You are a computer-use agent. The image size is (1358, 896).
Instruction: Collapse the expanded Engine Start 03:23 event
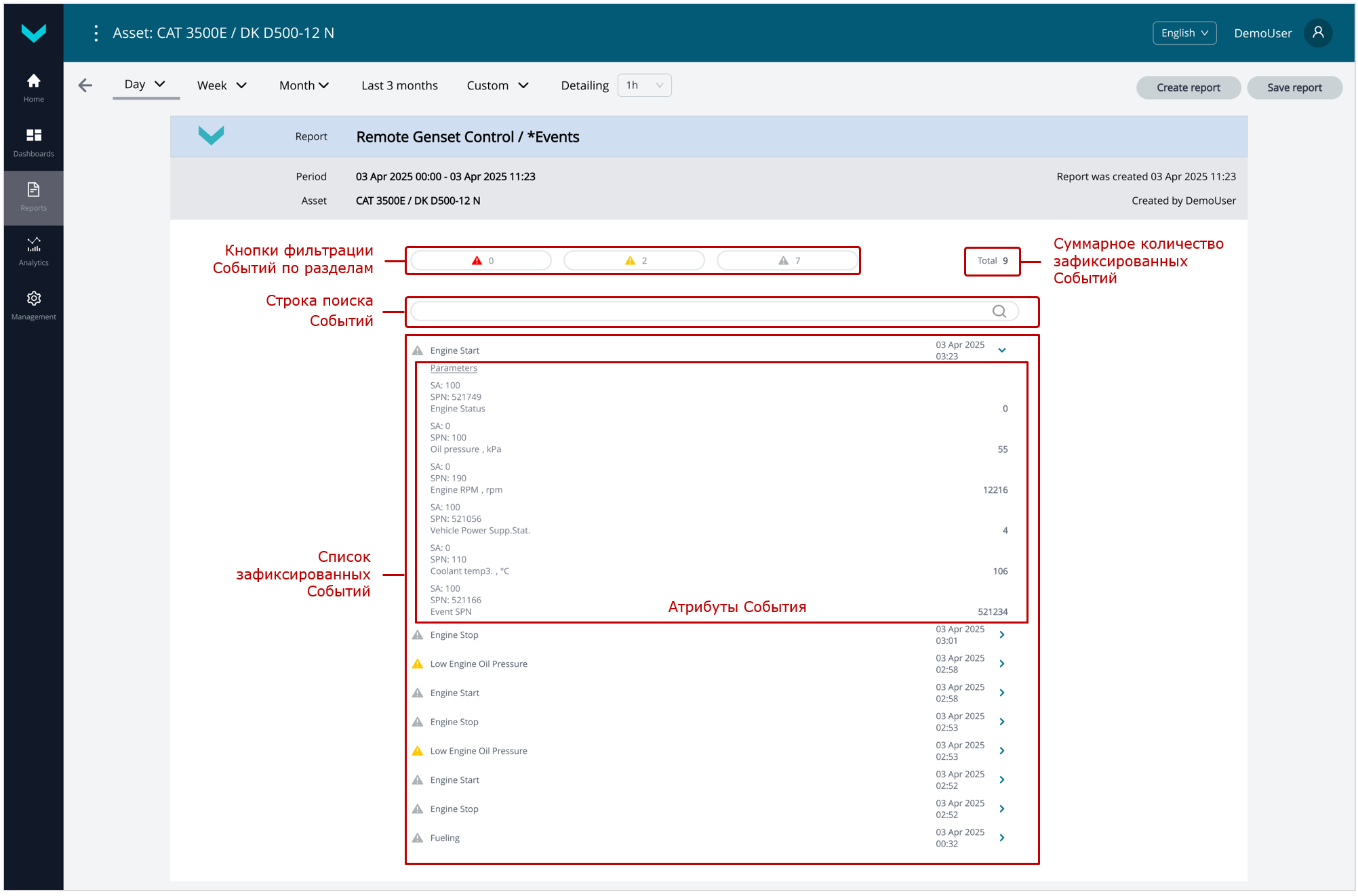pyautogui.click(x=1001, y=350)
